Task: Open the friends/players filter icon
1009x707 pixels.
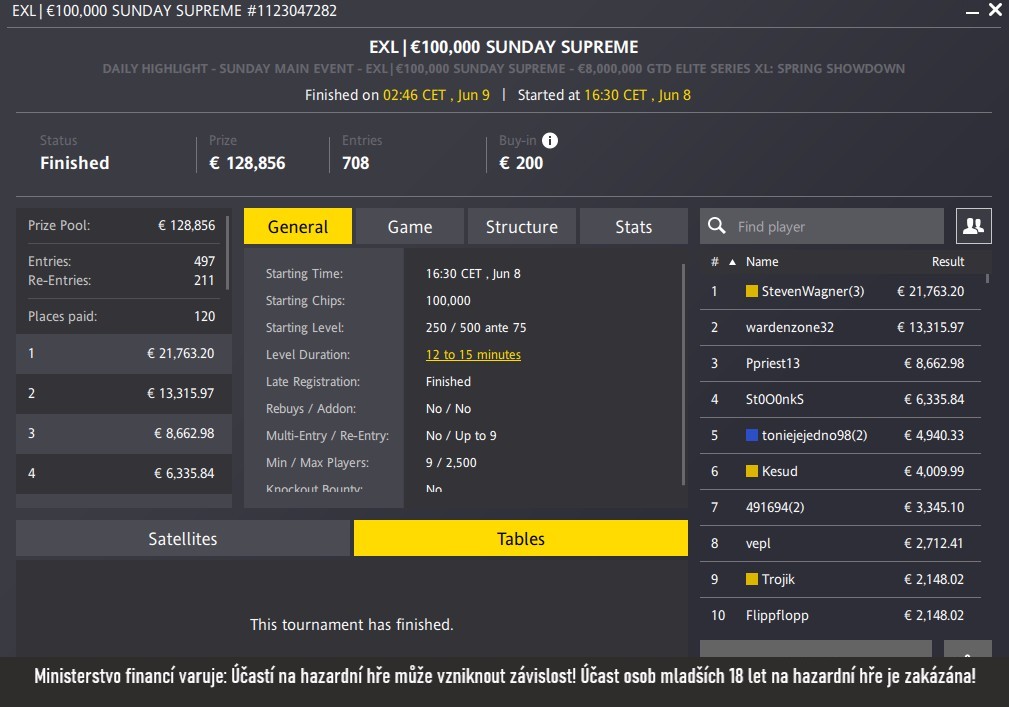Action: [973, 226]
